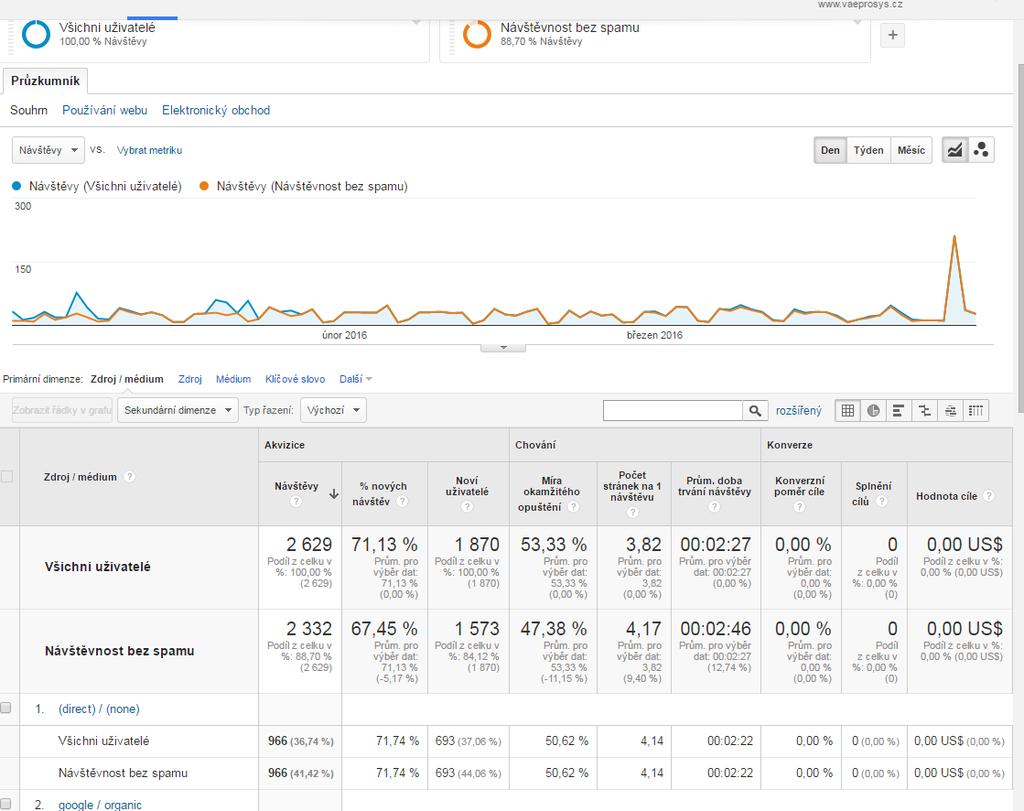Click the blue Všichni uživatelé segment donut icon

pyautogui.click(x=36, y=34)
